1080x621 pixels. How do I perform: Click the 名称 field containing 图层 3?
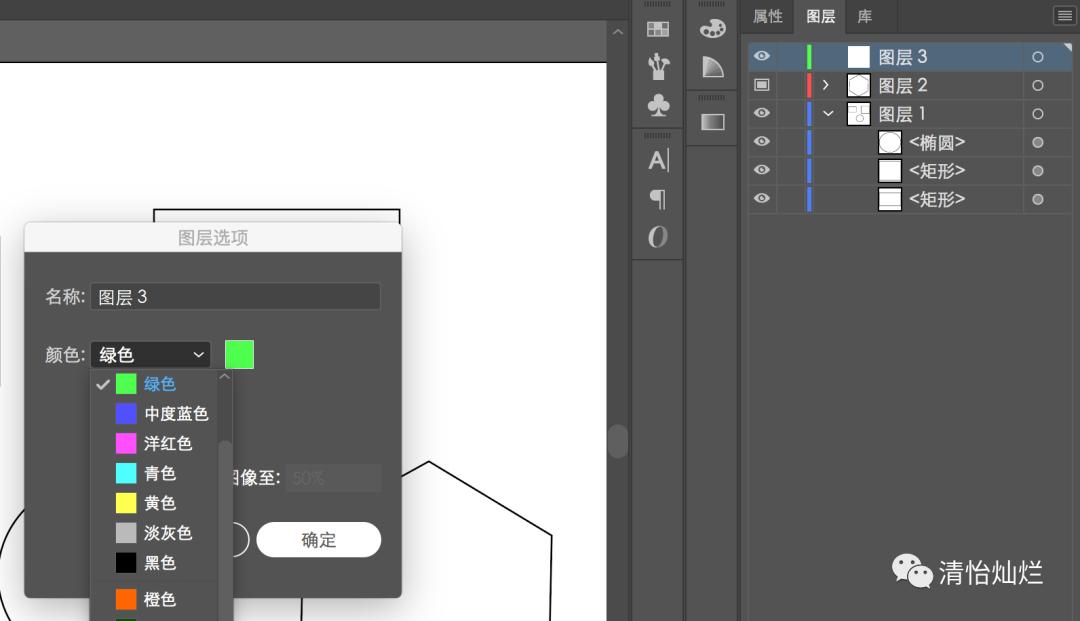pos(235,297)
